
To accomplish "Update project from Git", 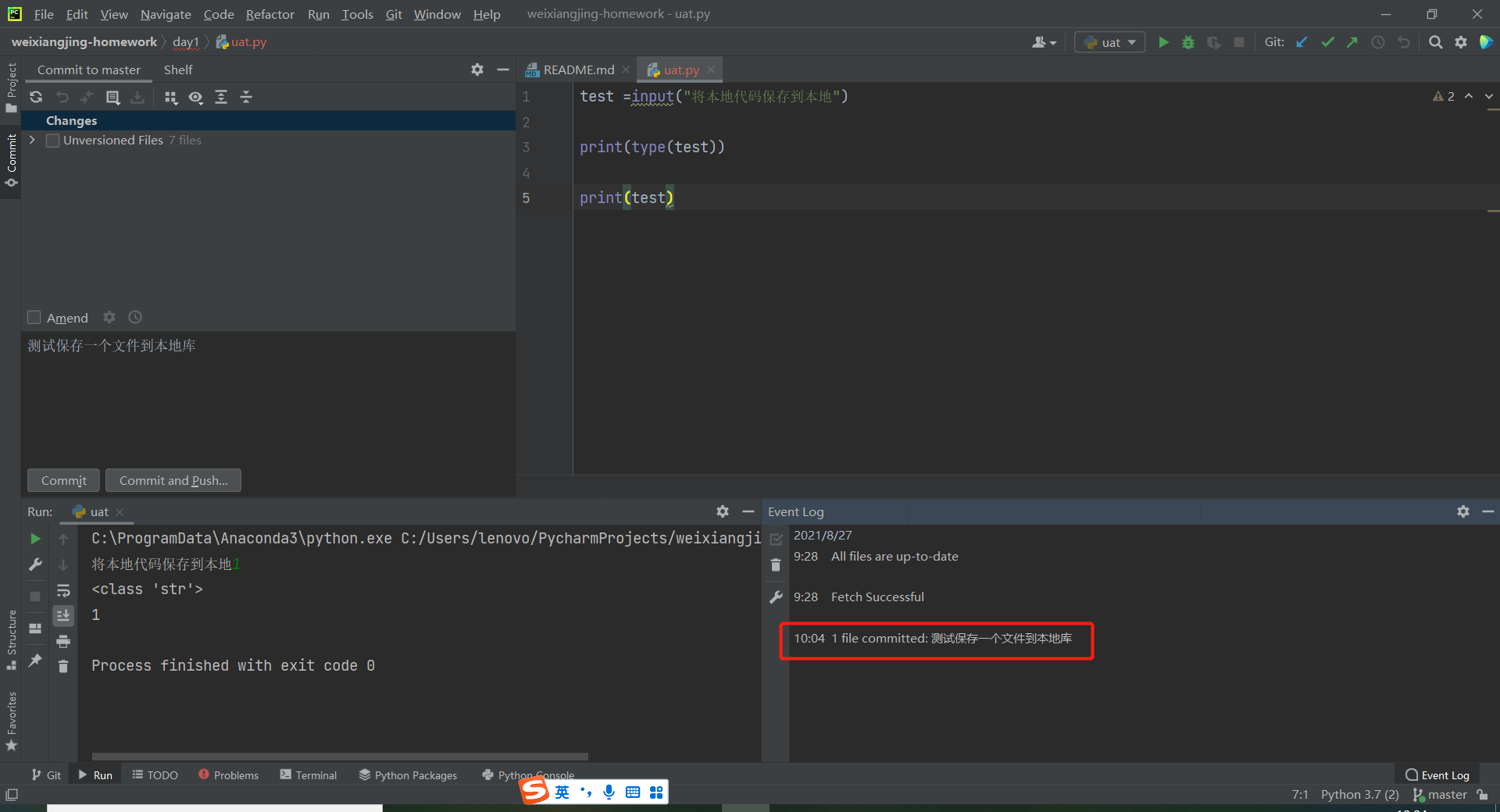I will pos(1302,42).
